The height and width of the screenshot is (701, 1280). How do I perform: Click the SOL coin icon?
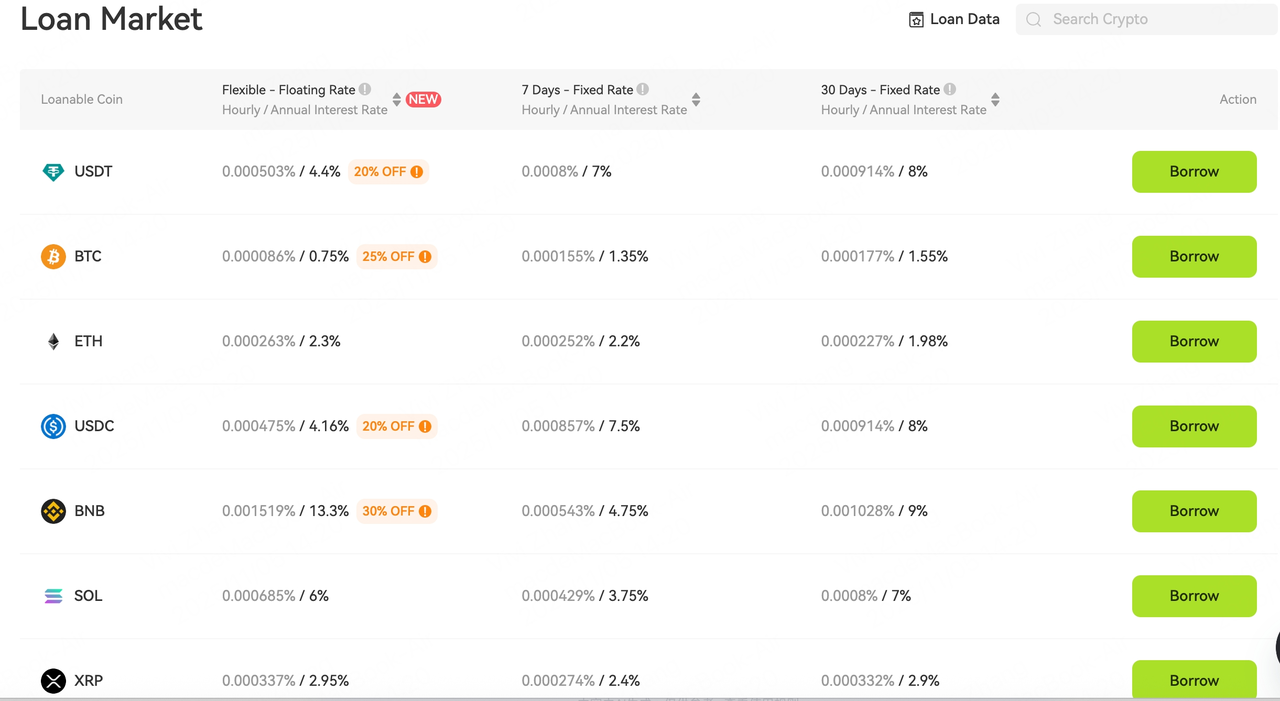coord(53,597)
